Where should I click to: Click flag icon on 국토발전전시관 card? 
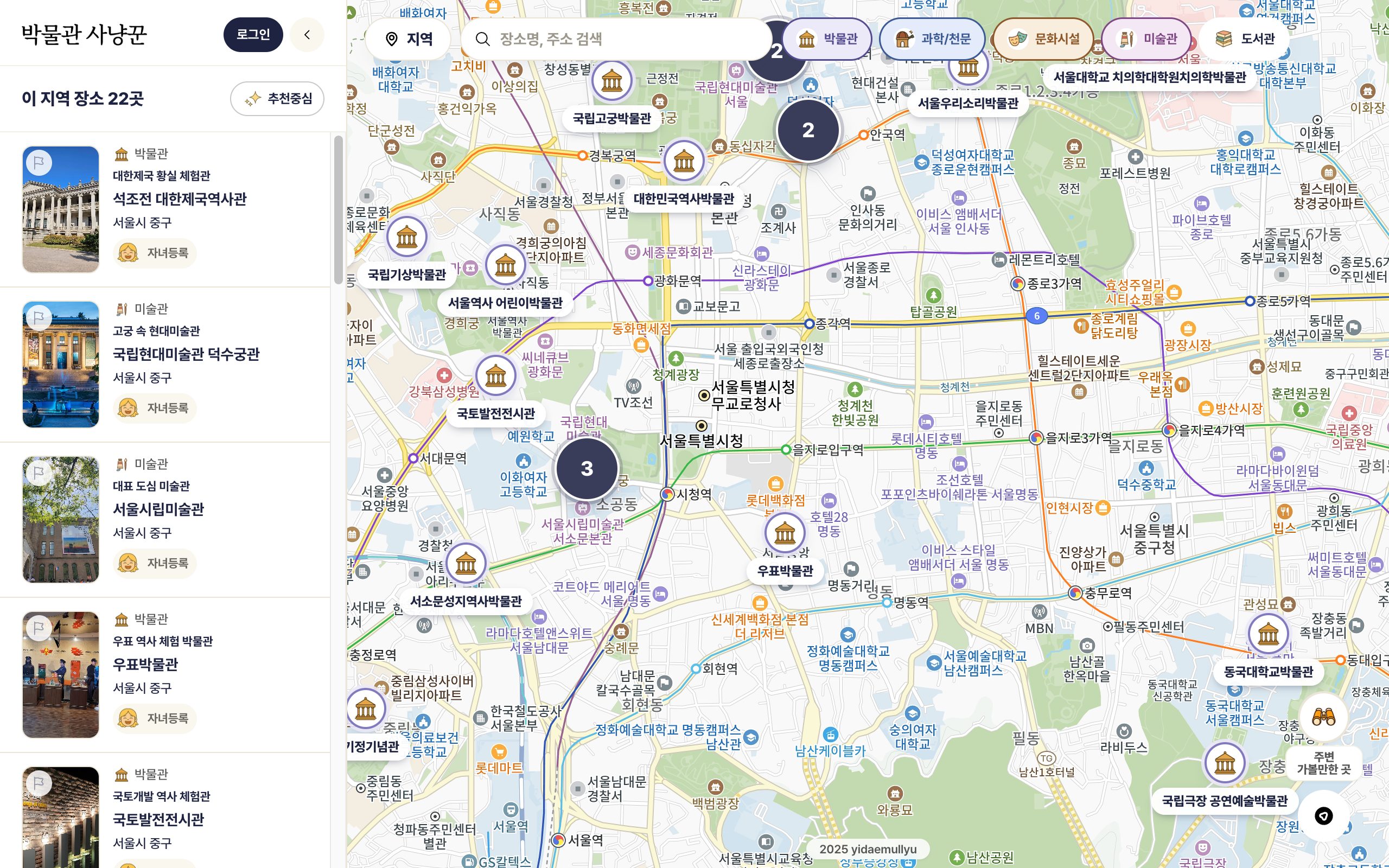(39, 783)
